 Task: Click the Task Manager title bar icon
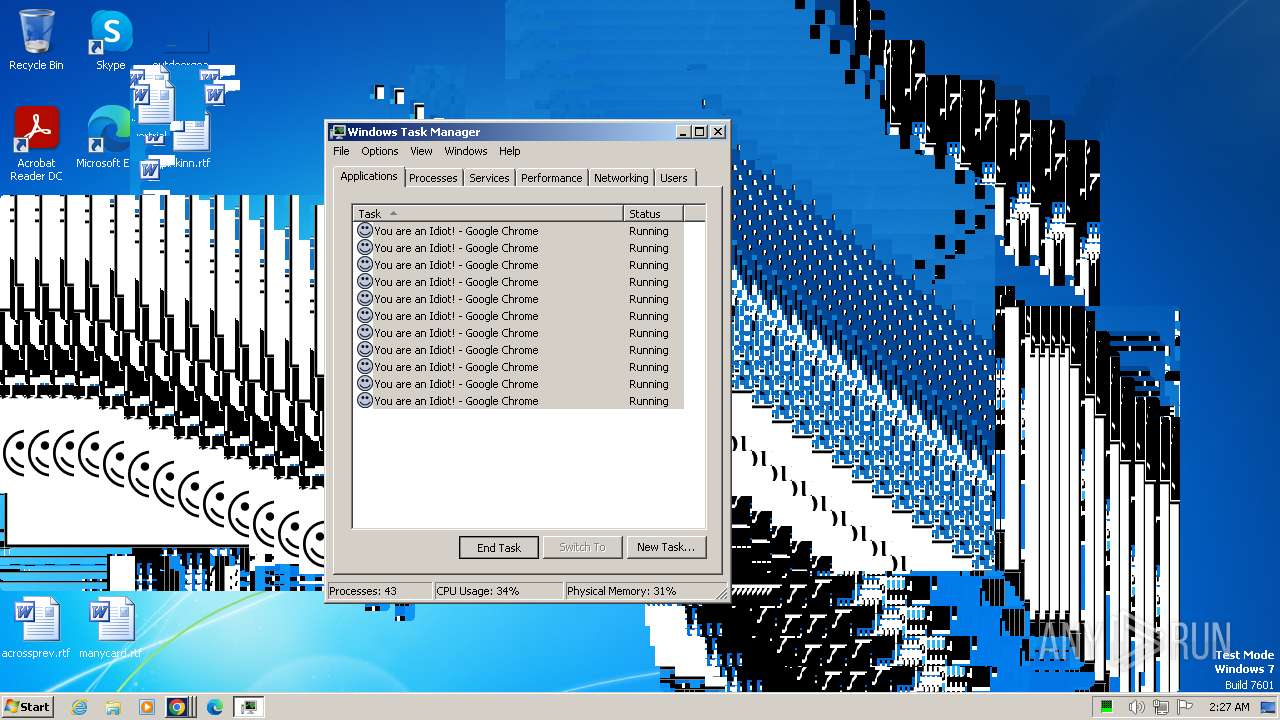pyautogui.click(x=338, y=132)
